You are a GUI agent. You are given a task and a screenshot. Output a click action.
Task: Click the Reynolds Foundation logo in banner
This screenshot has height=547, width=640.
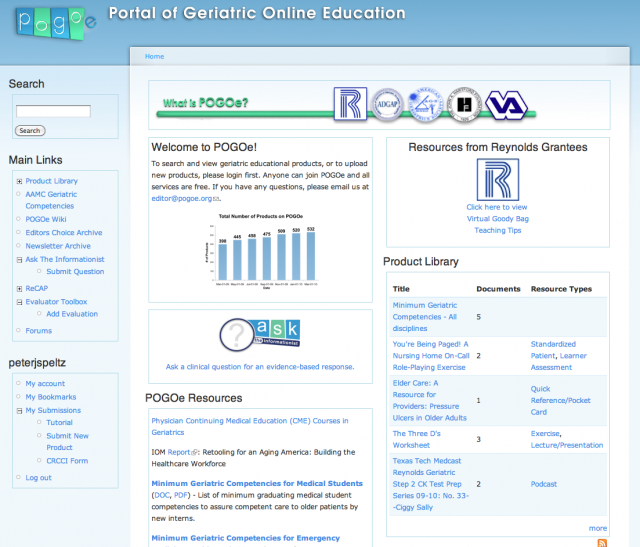click(349, 104)
